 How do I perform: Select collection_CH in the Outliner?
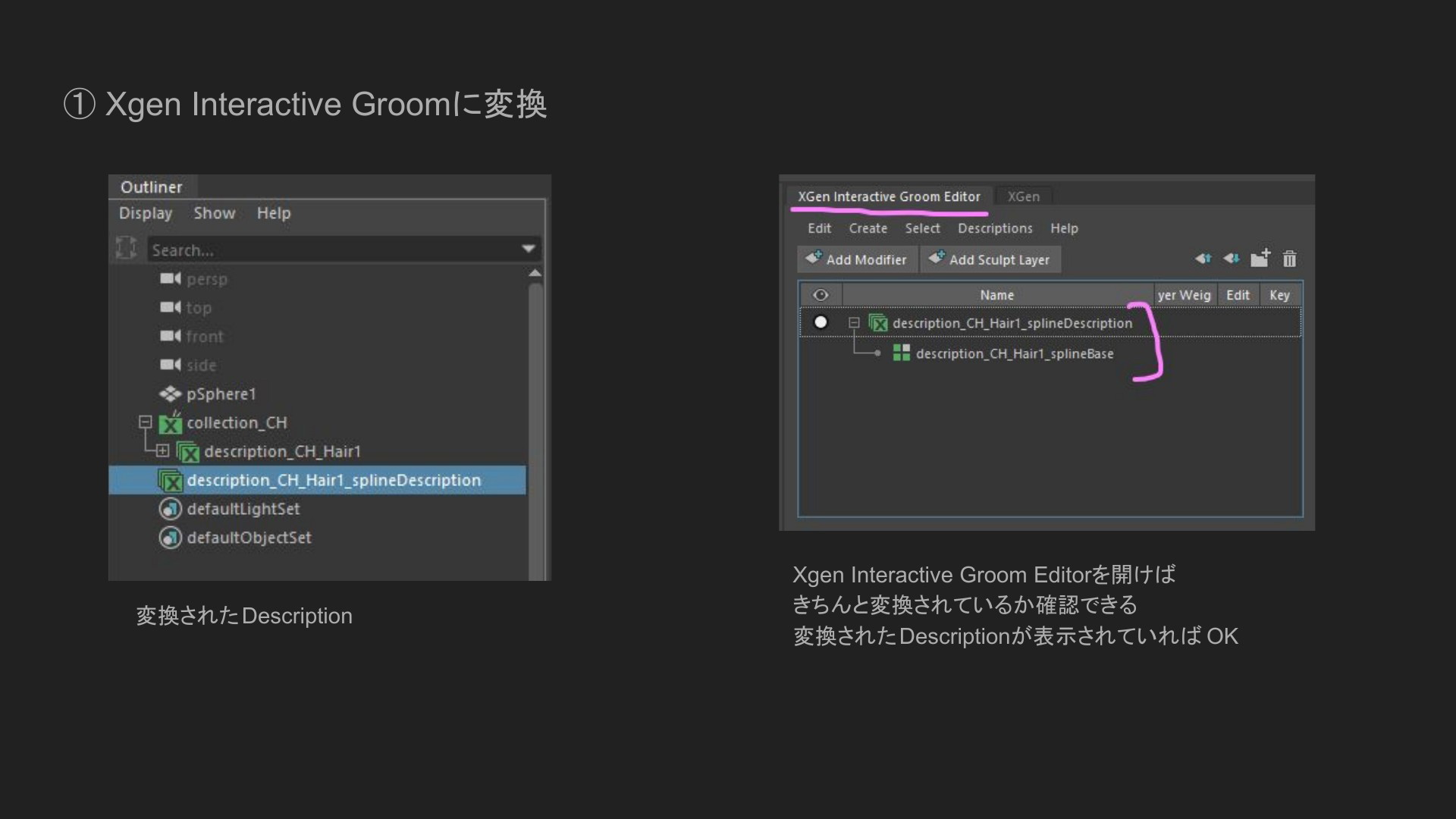[x=237, y=422]
